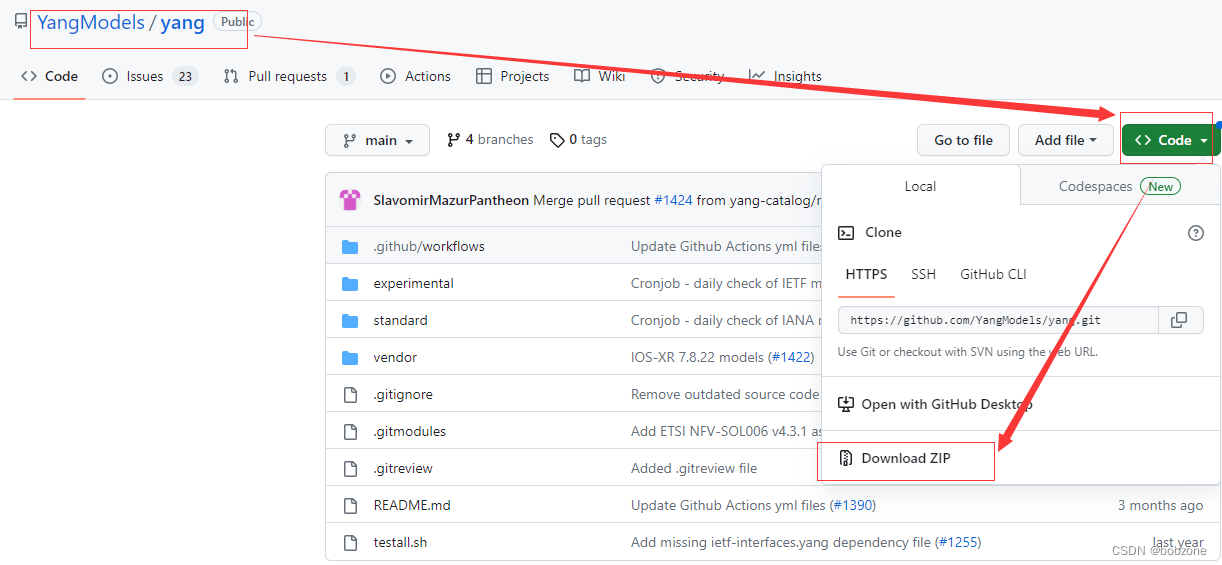Open 'Cronjob - daily check of IETF' commit
This screenshot has width=1222, height=565.
pos(726,283)
